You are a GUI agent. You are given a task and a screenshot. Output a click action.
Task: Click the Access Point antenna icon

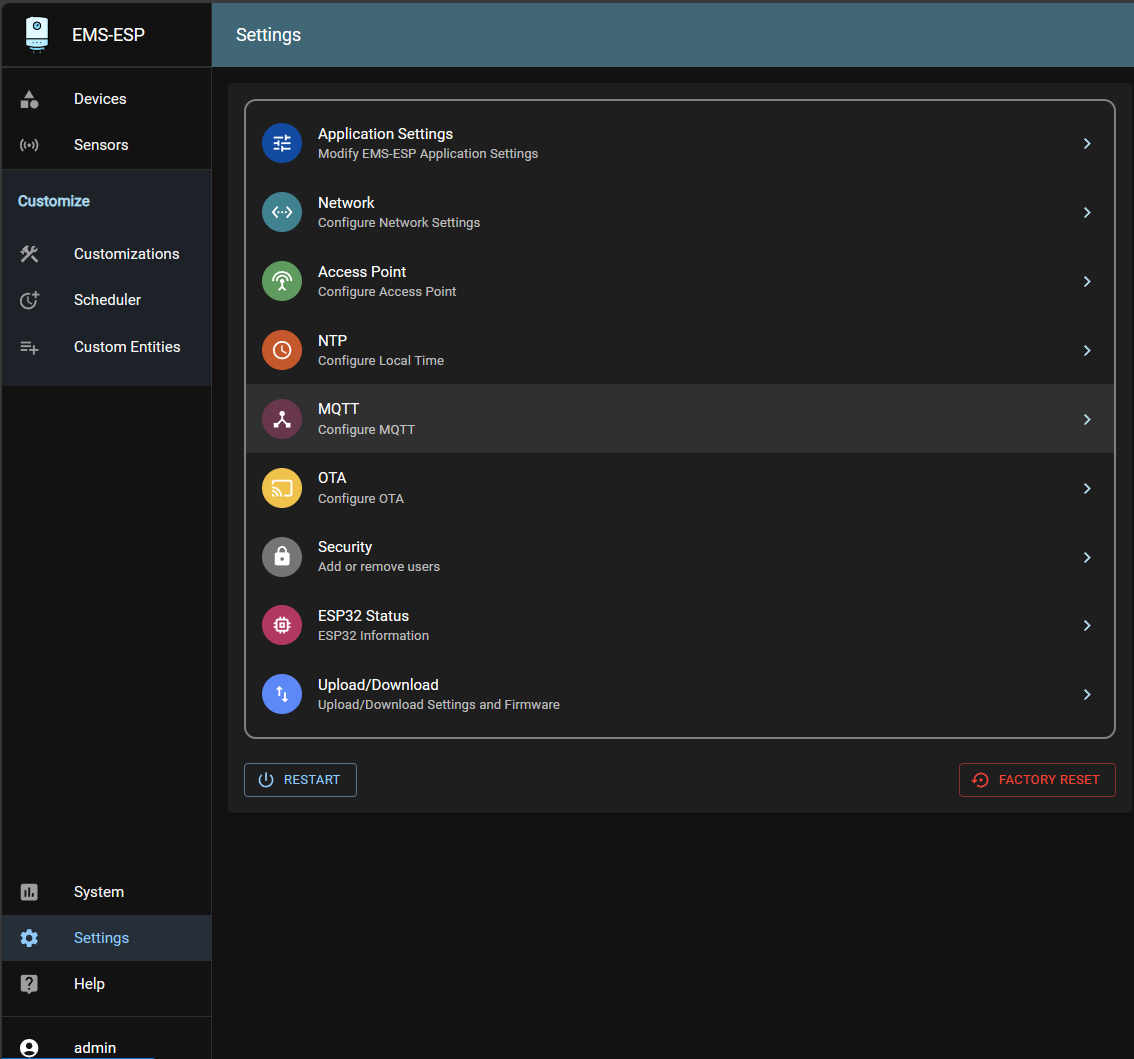(282, 281)
